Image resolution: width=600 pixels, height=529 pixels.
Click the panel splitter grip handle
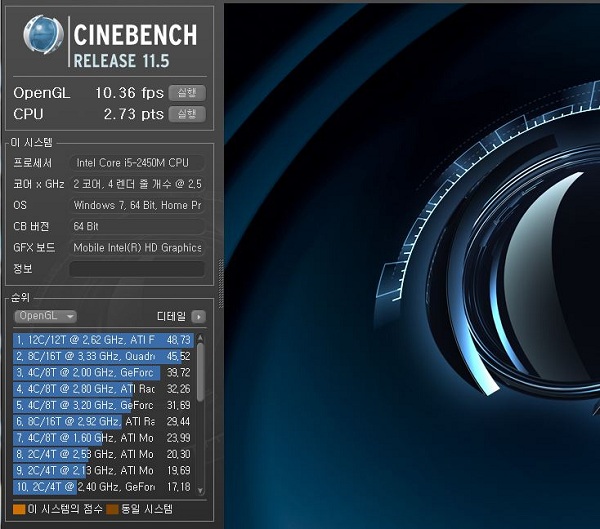click(x=221, y=284)
